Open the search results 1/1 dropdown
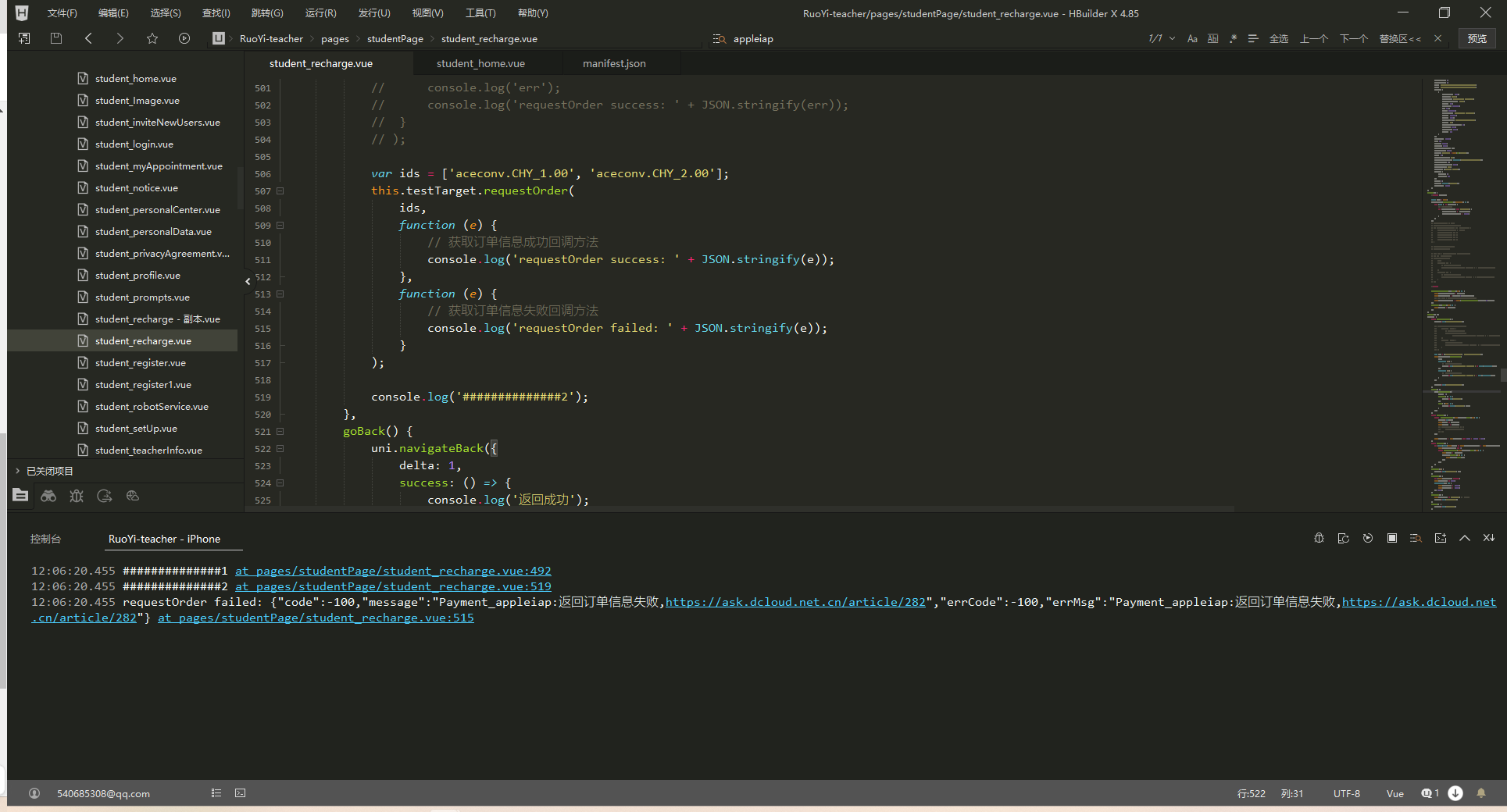This screenshot has height=812, width=1507. click(1172, 38)
